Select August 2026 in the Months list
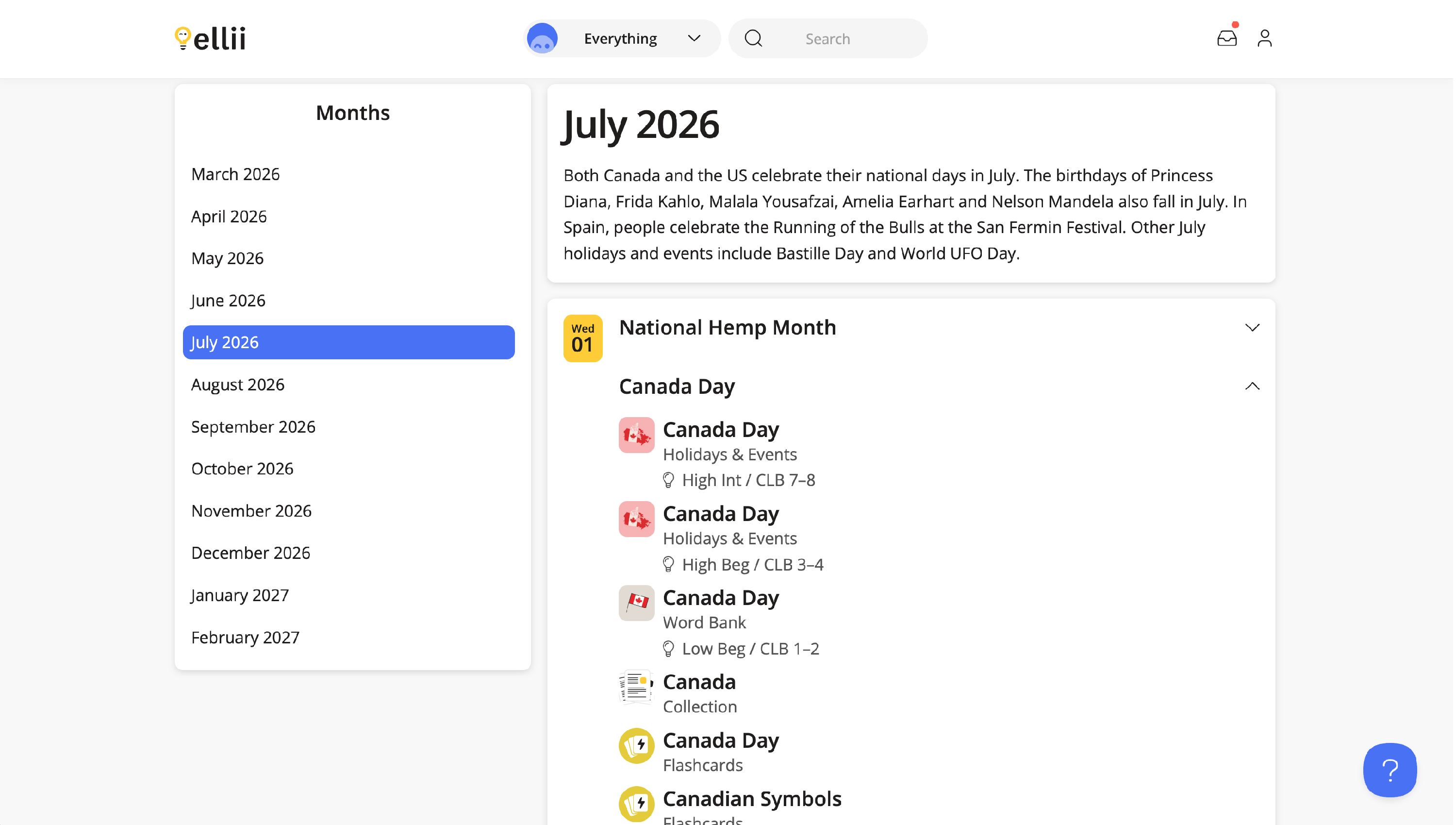This screenshot has height=825, width=1456. coord(238,385)
